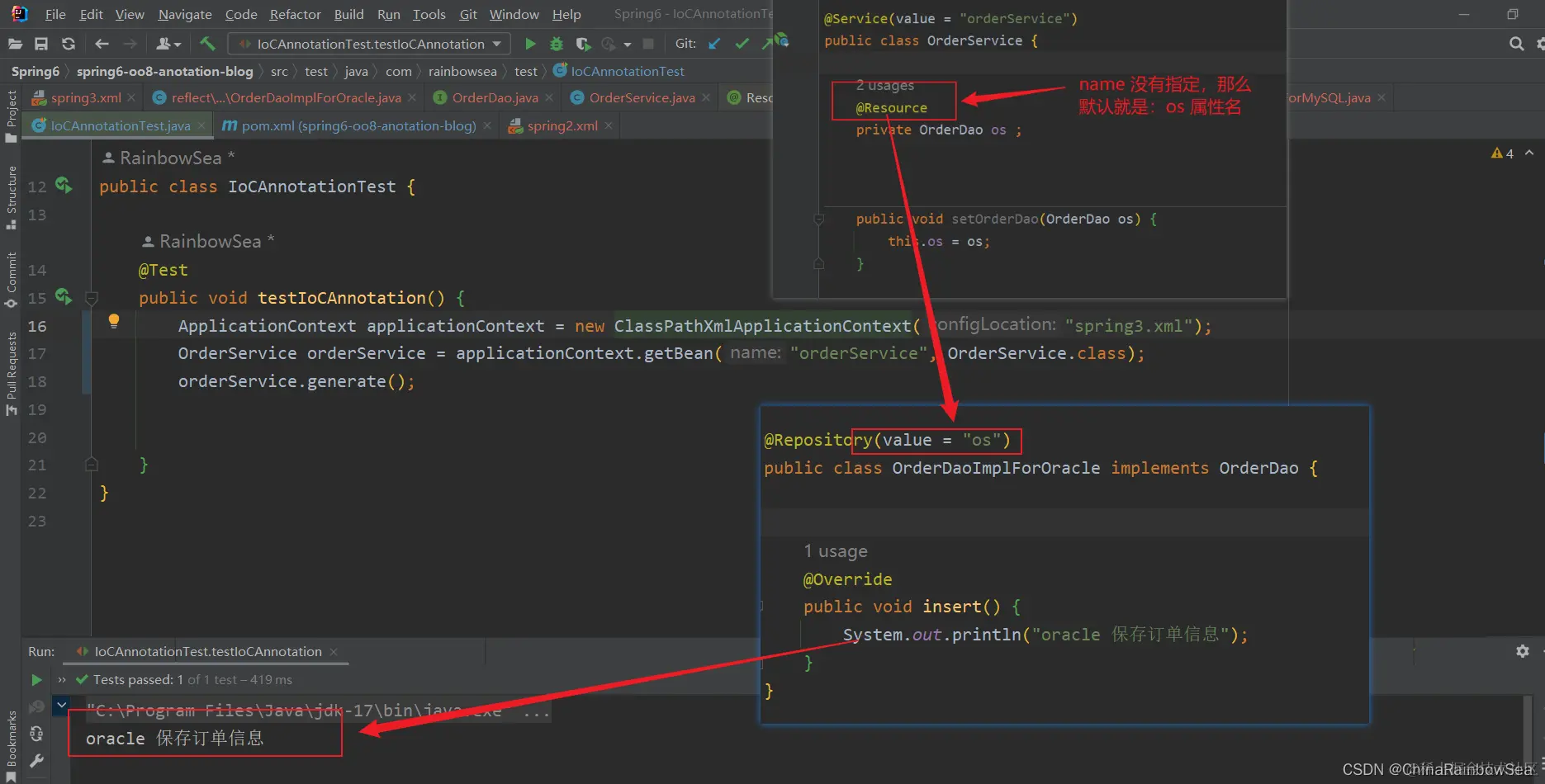Click spring6-oo8-anotation-blog breadcrumb
The height and width of the screenshot is (784, 1545).
(165, 71)
